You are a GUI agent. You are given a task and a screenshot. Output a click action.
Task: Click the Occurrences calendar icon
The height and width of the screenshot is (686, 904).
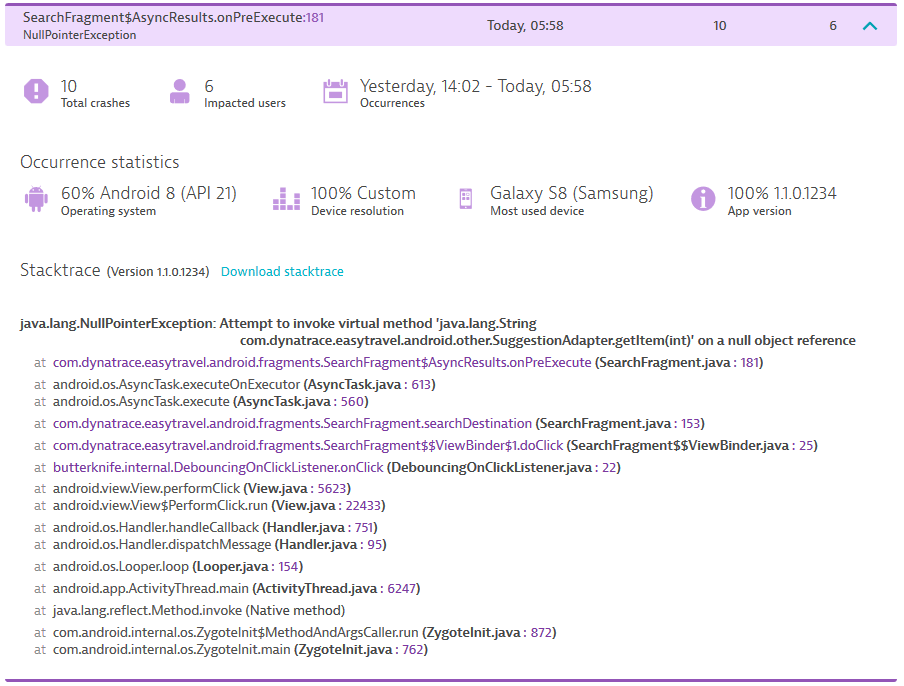[336, 91]
